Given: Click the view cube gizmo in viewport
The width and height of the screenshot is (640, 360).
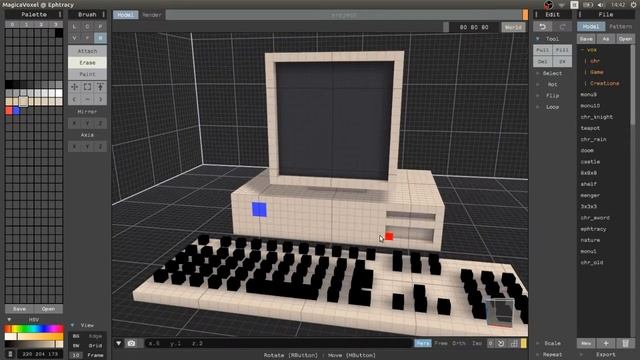Looking at the screenshot, I should [500, 312].
